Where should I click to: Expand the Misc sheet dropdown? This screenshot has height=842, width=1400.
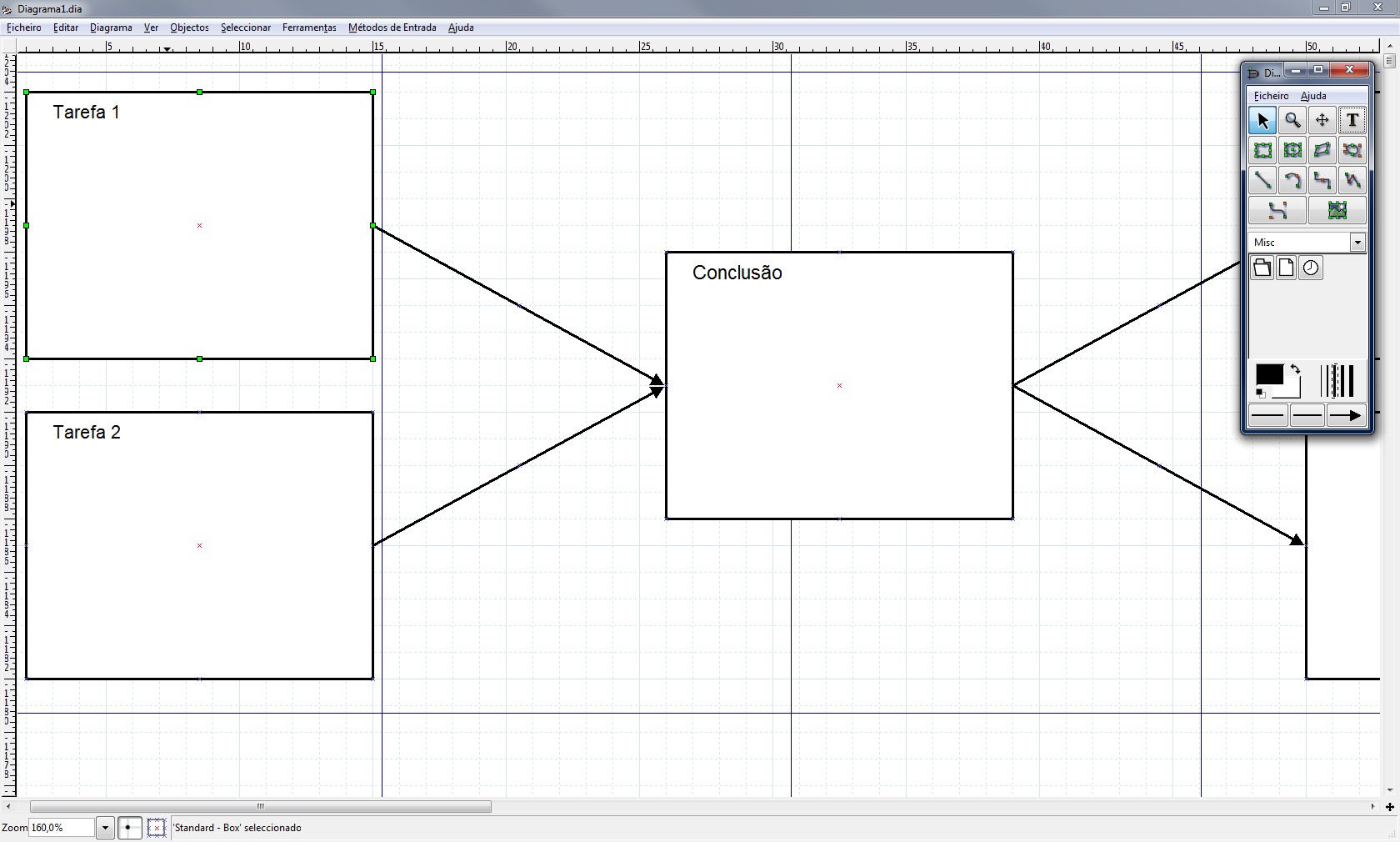pos(1357,243)
